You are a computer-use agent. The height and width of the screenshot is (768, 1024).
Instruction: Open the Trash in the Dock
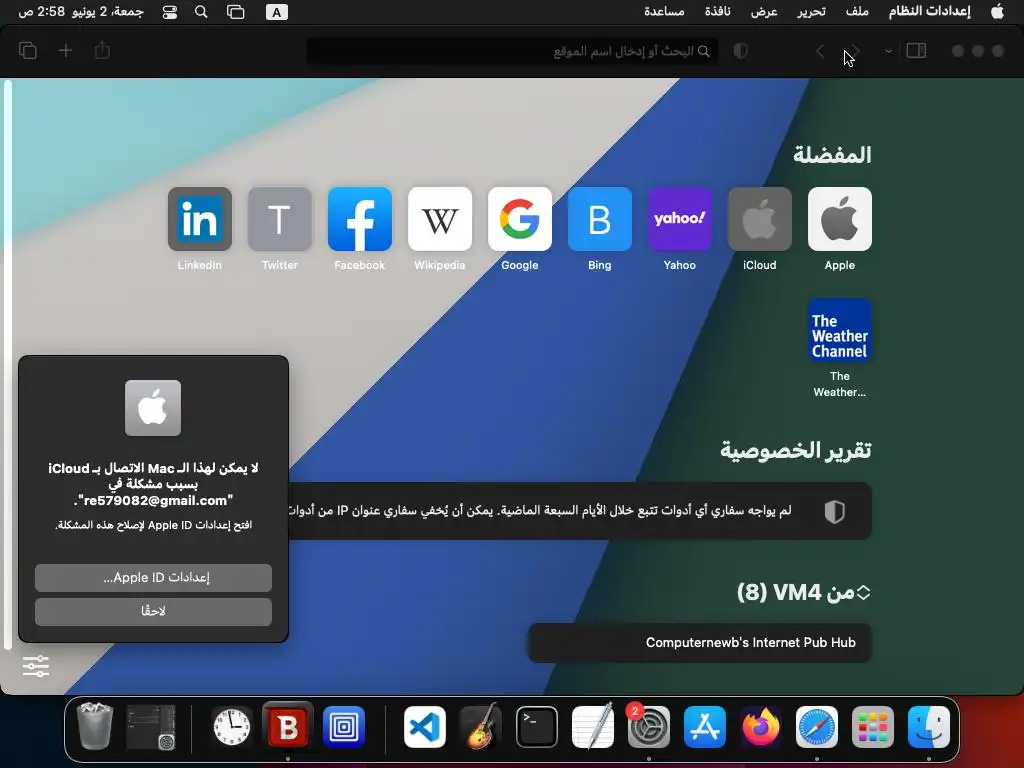[95, 727]
